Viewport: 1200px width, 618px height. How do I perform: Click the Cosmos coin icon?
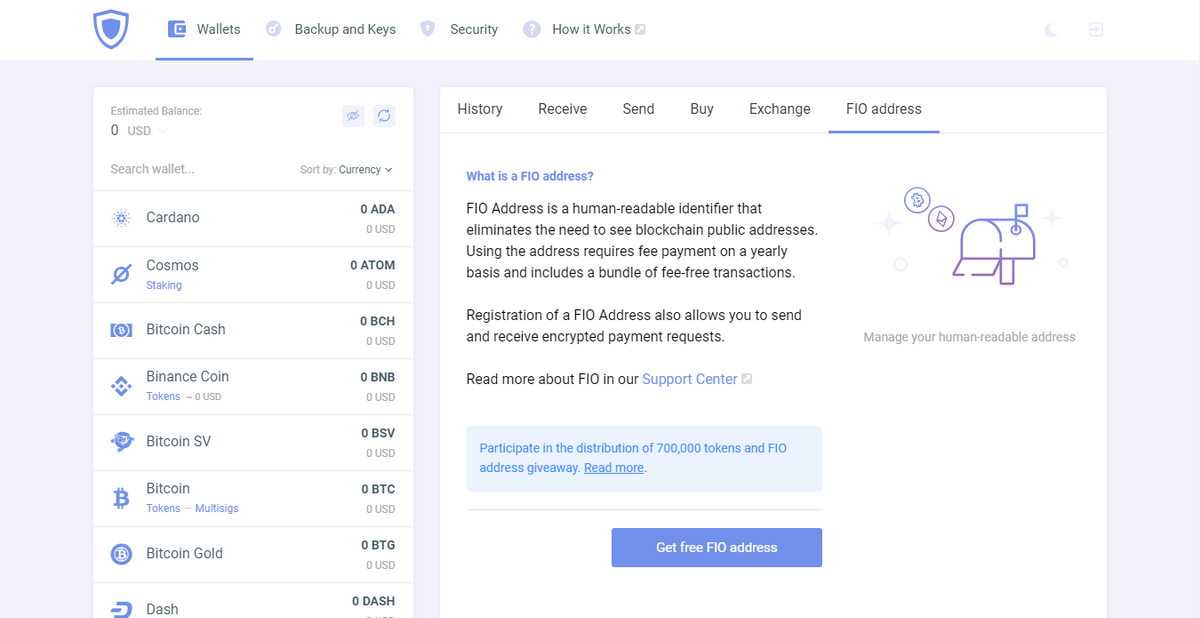point(121,274)
